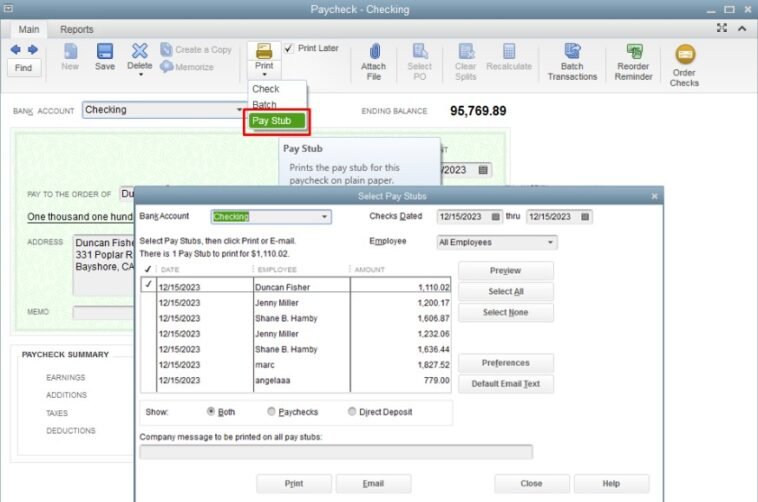Viewport: 758px width, 502px height.
Task: Open the Delete dropdown arrow
Action: [140, 74]
